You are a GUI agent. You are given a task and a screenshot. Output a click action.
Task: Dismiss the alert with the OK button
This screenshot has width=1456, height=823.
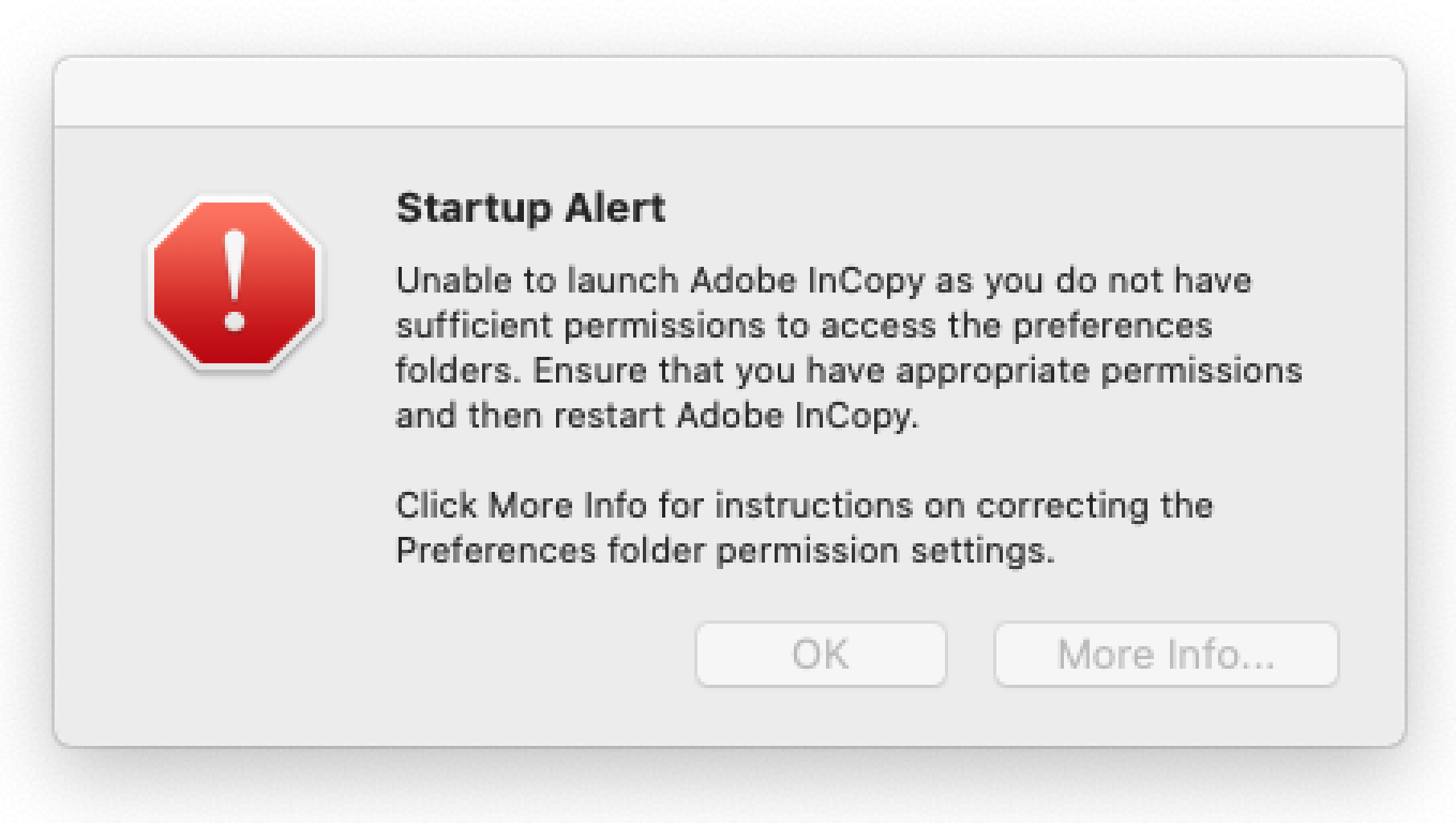click(x=820, y=654)
